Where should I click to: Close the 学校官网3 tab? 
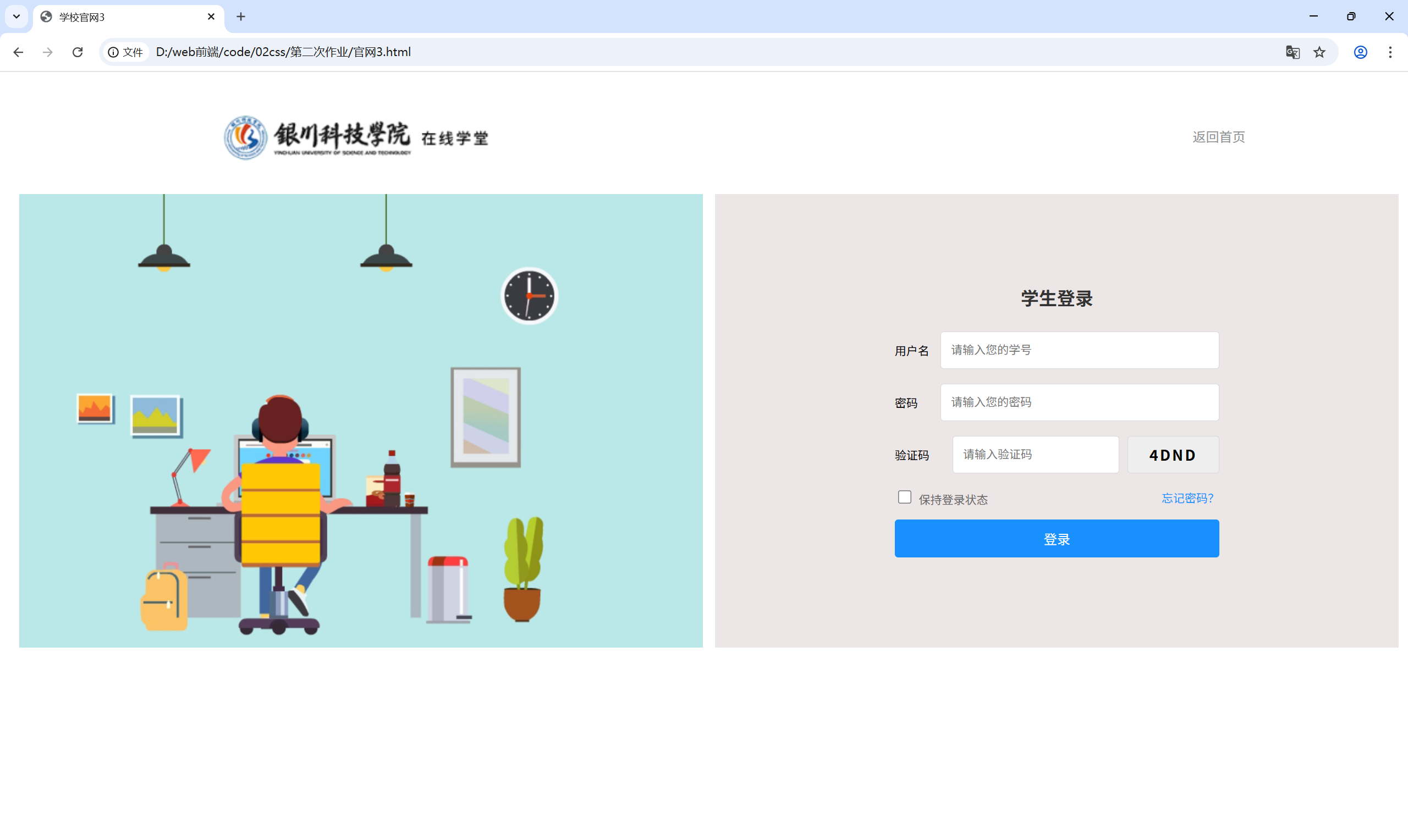tap(211, 17)
